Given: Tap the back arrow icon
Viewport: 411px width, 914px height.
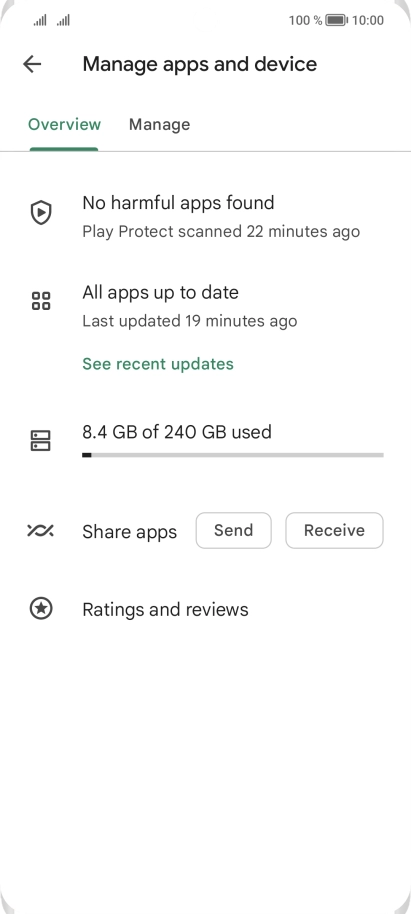Looking at the screenshot, I should point(32,64).
